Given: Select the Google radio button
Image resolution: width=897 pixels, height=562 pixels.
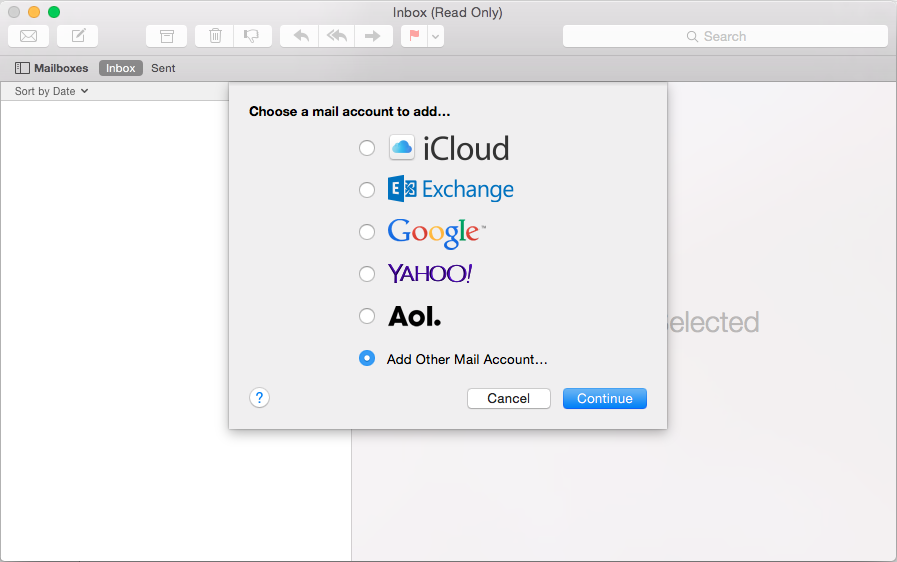Looking at the screenshot, I should [x=367, y=232].
